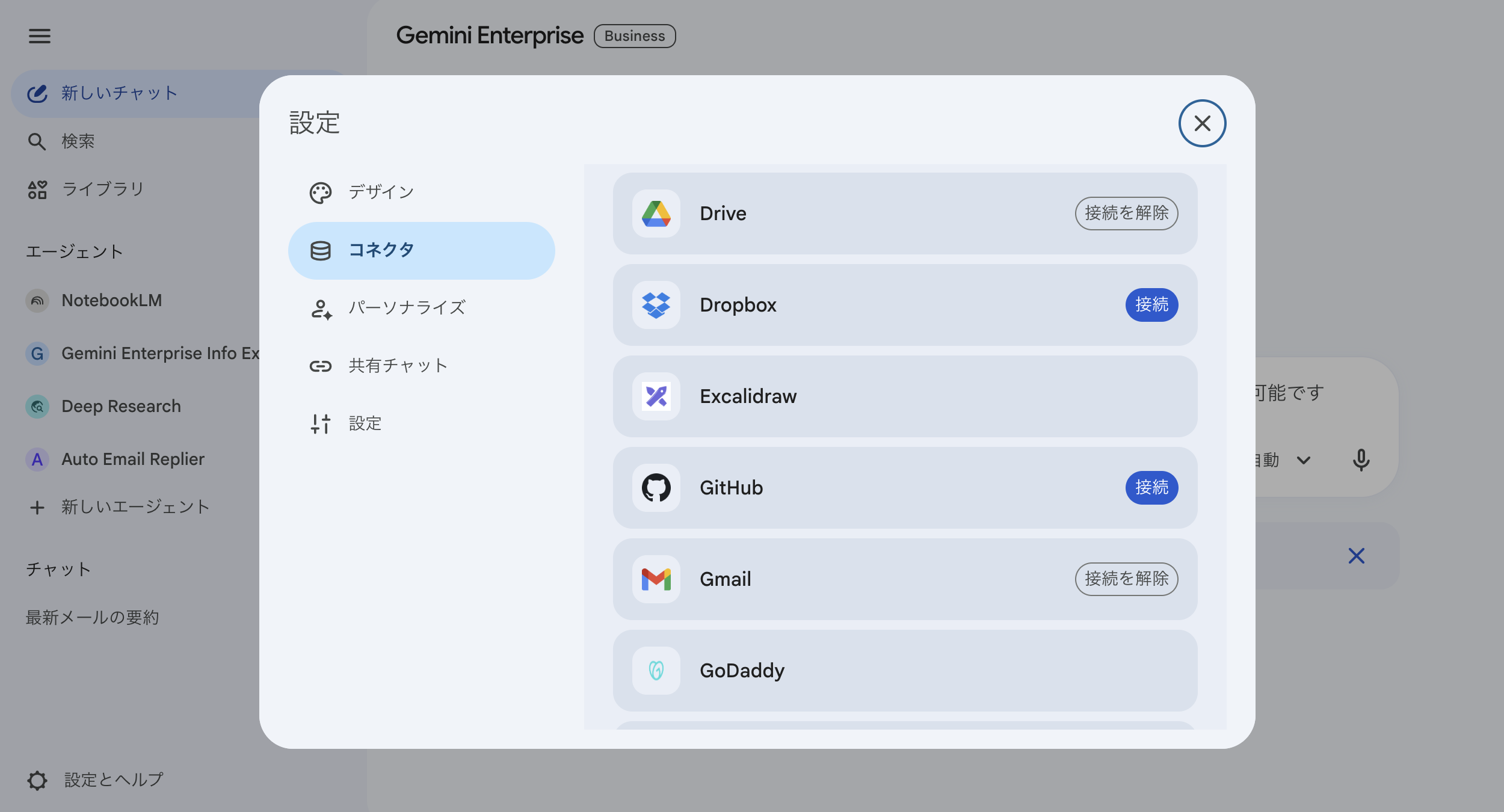Click the plus icon for new agent
The image size is (1504, 812).
pyautogui.click(x=37, y=508)
